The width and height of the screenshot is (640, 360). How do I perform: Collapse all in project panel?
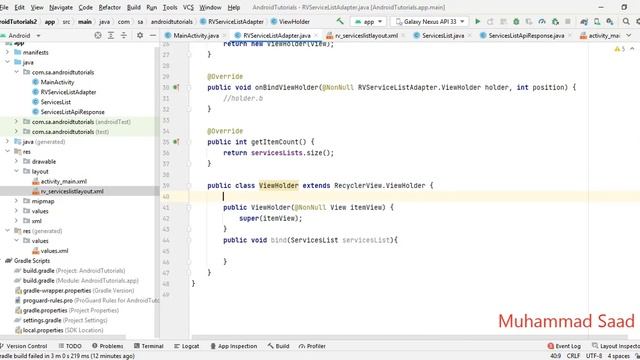[x=124, y=36]
